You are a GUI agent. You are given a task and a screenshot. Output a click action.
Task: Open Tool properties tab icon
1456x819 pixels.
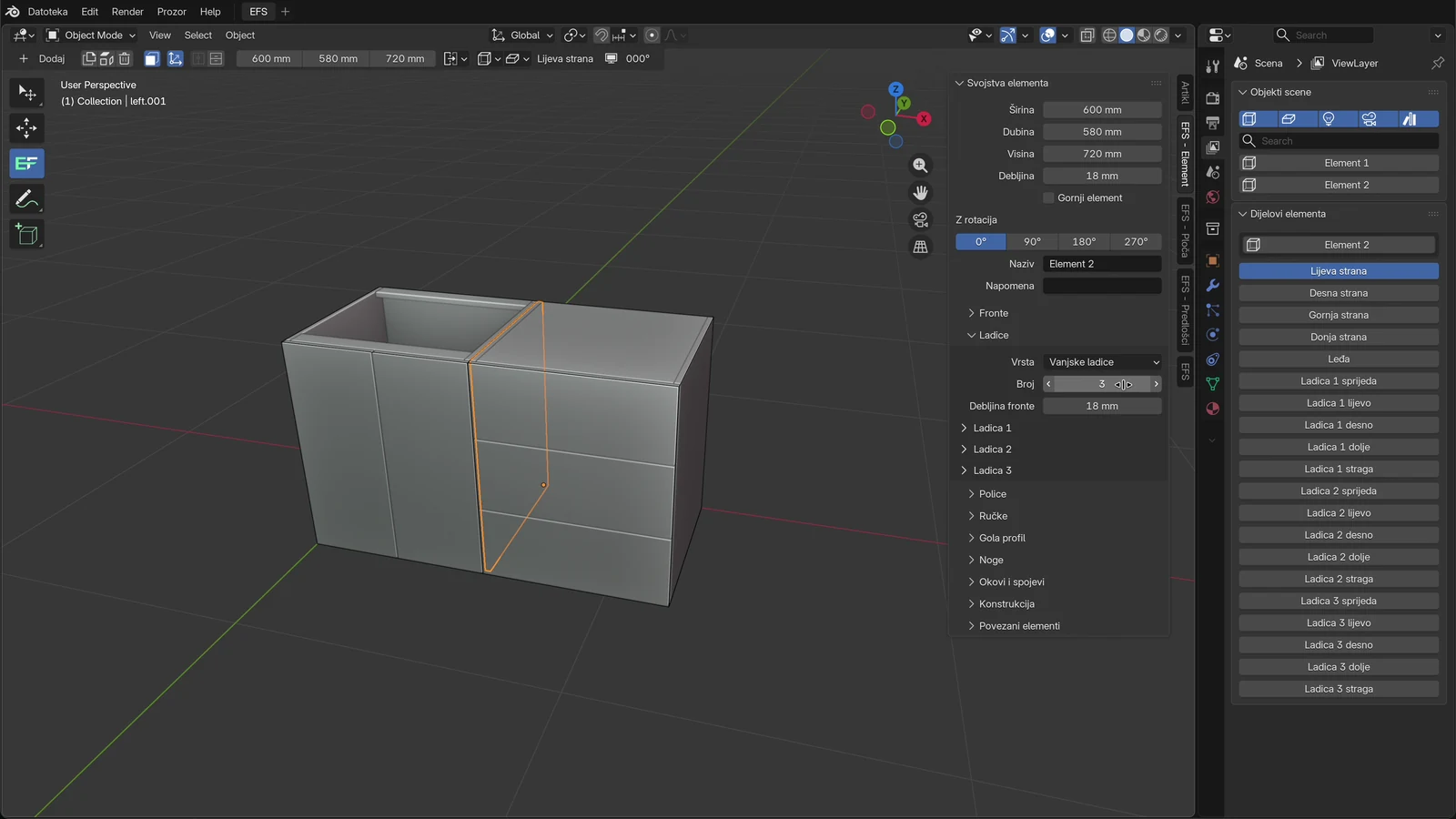point(1212,67)
